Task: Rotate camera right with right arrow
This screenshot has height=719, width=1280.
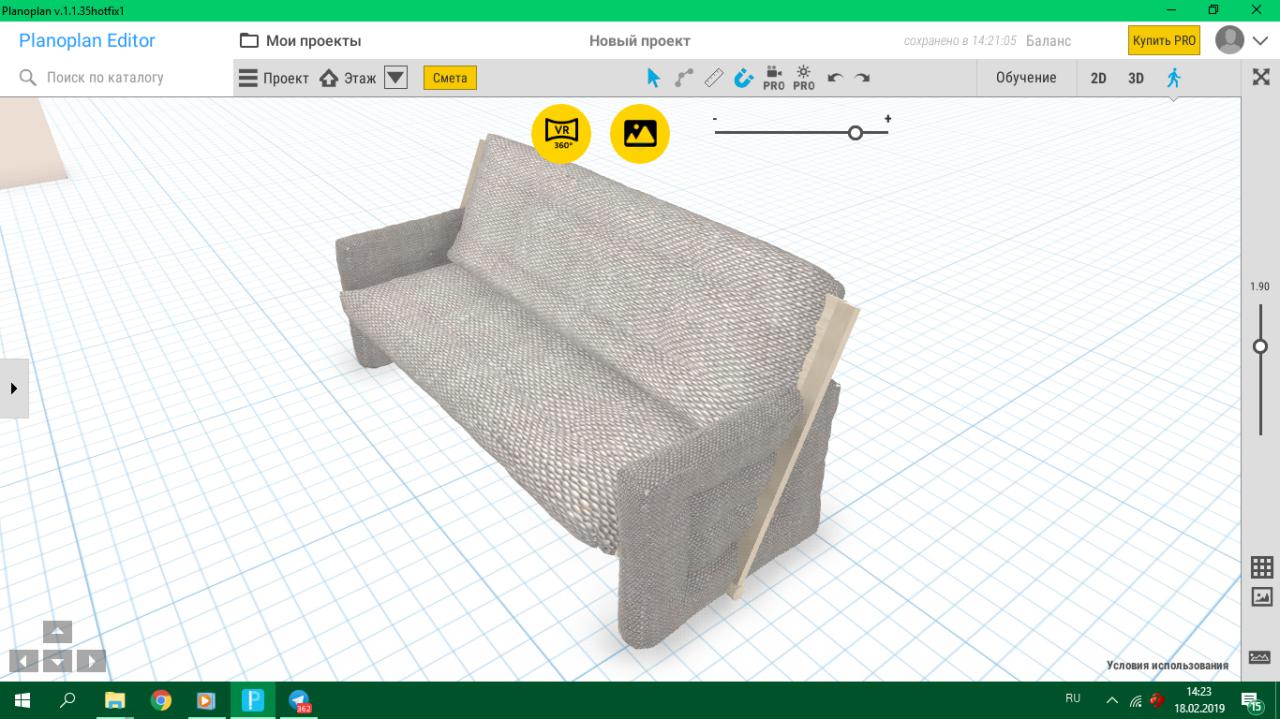Action: coord(91,661)
